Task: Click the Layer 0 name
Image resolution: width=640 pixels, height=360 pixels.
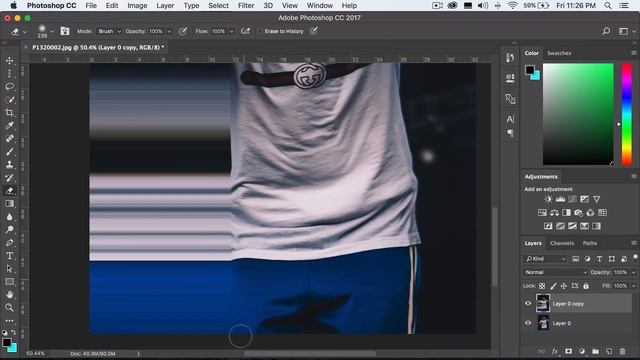Action: tap(562, 323)
